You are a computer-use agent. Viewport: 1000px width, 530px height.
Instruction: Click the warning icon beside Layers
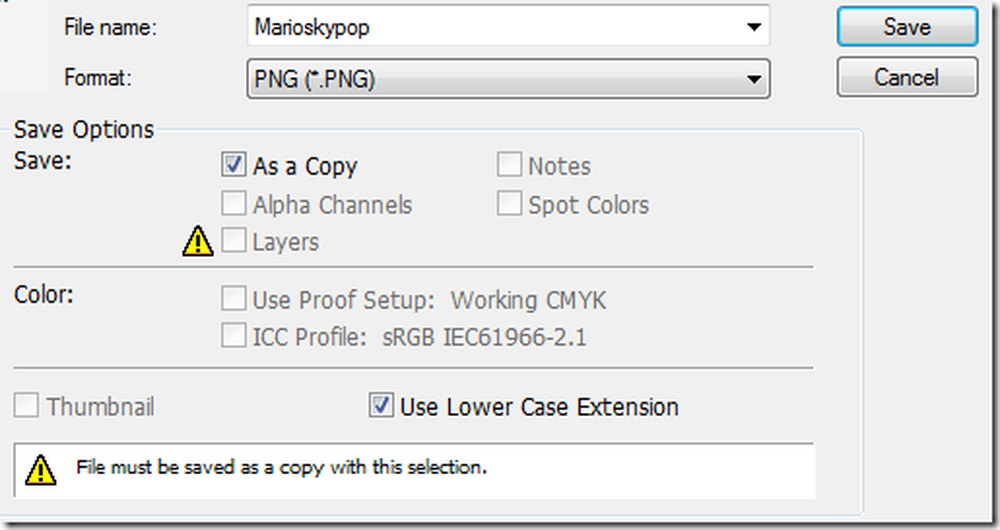pos(198,241)
